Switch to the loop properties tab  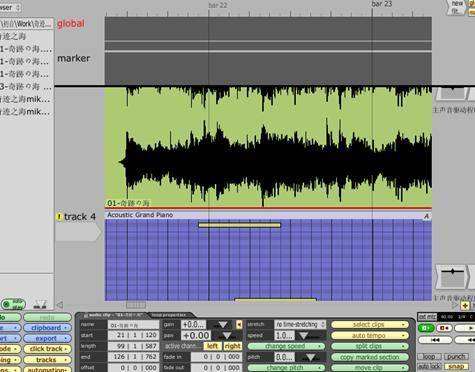169,315
